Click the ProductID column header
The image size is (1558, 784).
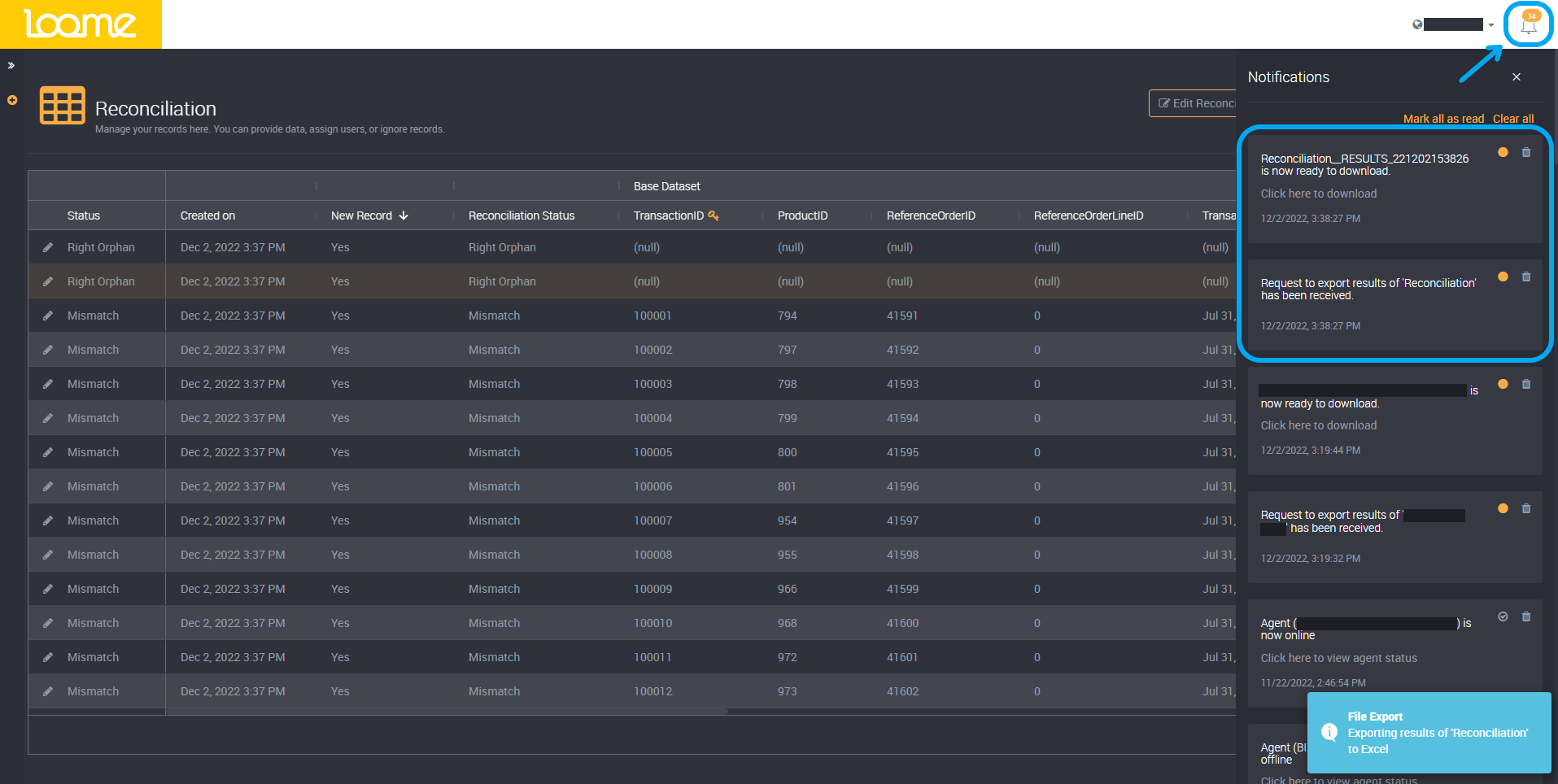pyautogui.click(x=802, y=216)
